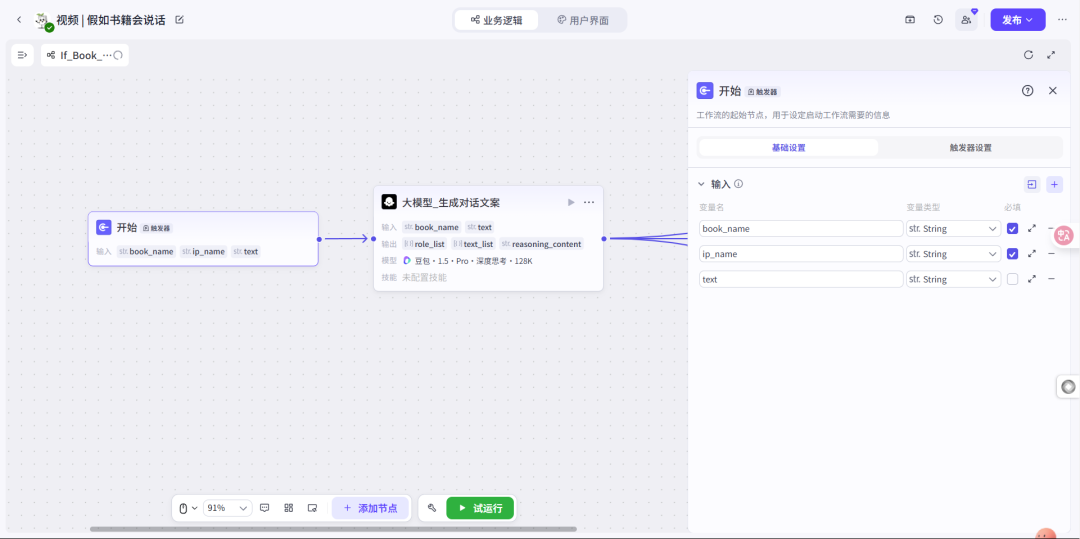Open the version history clock icon

click(938, 20)
